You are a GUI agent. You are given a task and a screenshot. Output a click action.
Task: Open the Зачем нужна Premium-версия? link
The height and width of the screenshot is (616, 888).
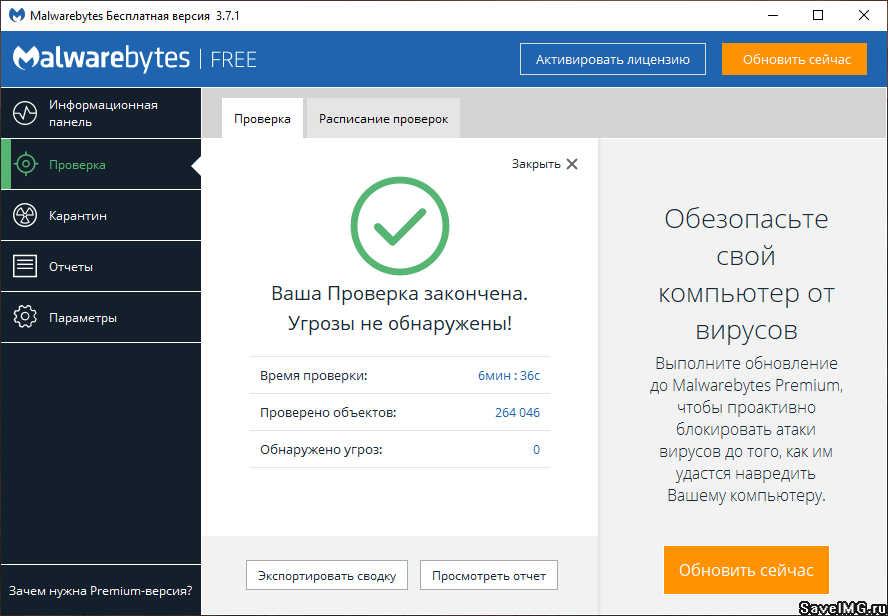pyautogui.click(x=100, y=591)
